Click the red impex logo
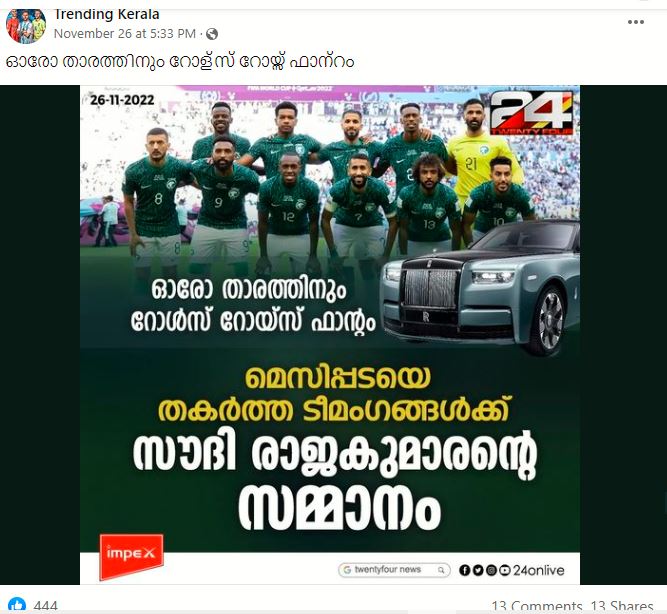The height and width of the screenshot is (614, 667). coord(131,556)
